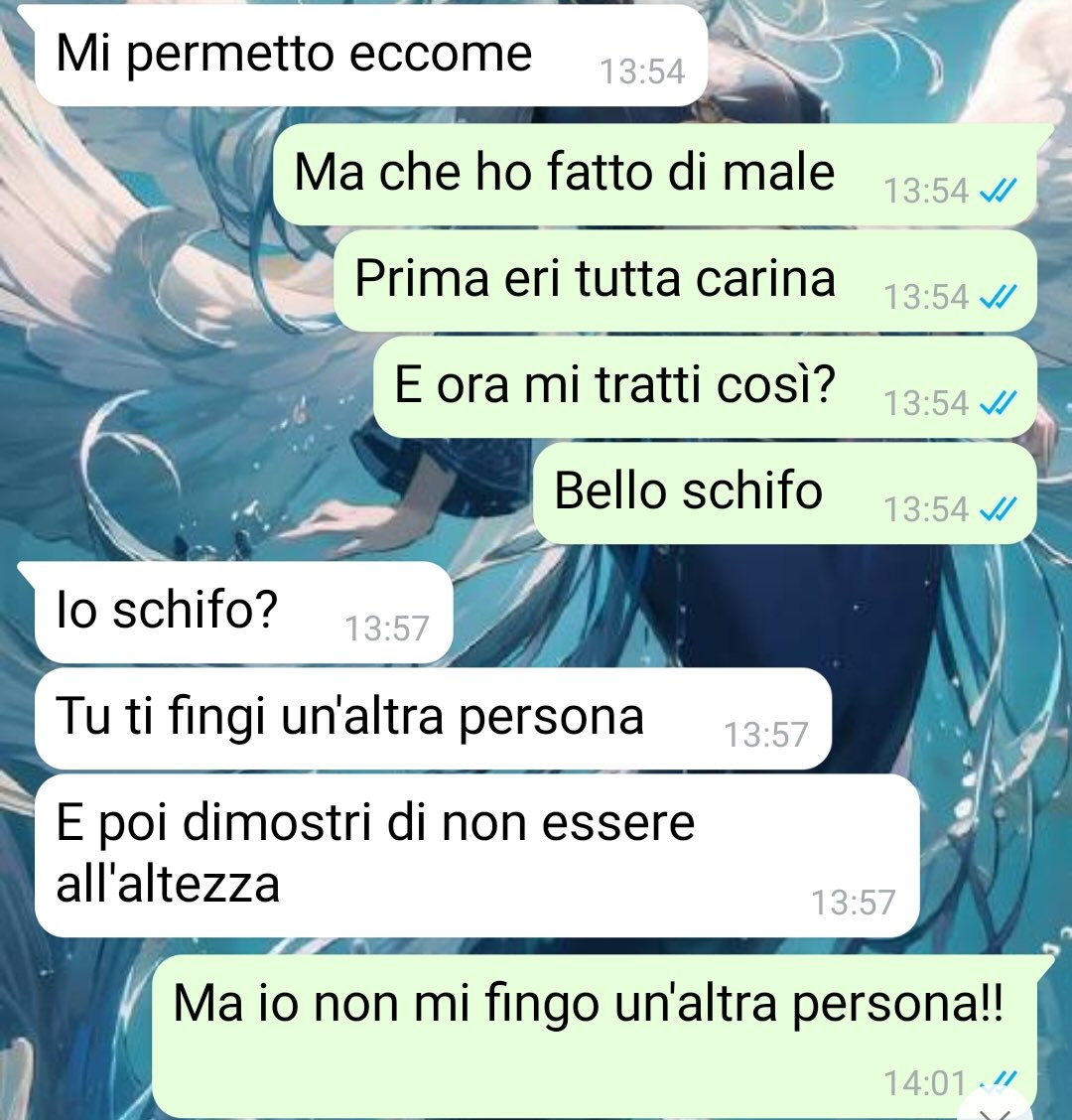
Task: Select the 'E poi dimostri di non essere all'altezza' message
Action: [476, 856]
